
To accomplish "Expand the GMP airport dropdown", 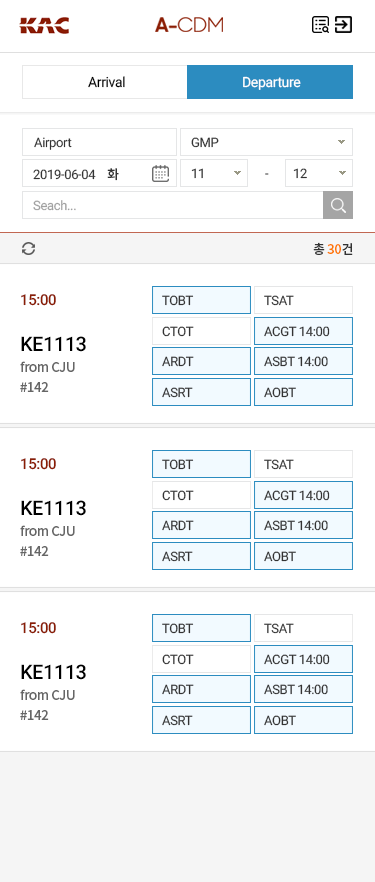I will [x=266, y=142].
